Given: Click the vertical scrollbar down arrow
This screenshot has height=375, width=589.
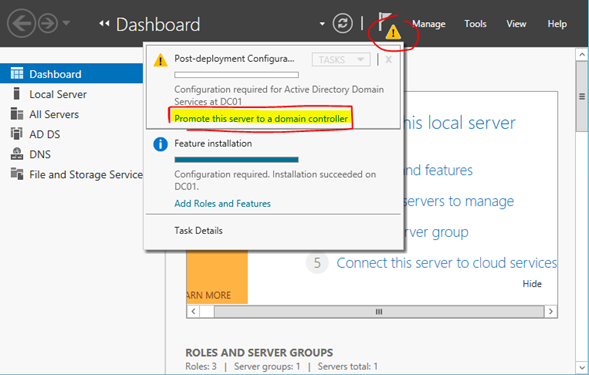Looking at the screenshot, I should 582,367.
